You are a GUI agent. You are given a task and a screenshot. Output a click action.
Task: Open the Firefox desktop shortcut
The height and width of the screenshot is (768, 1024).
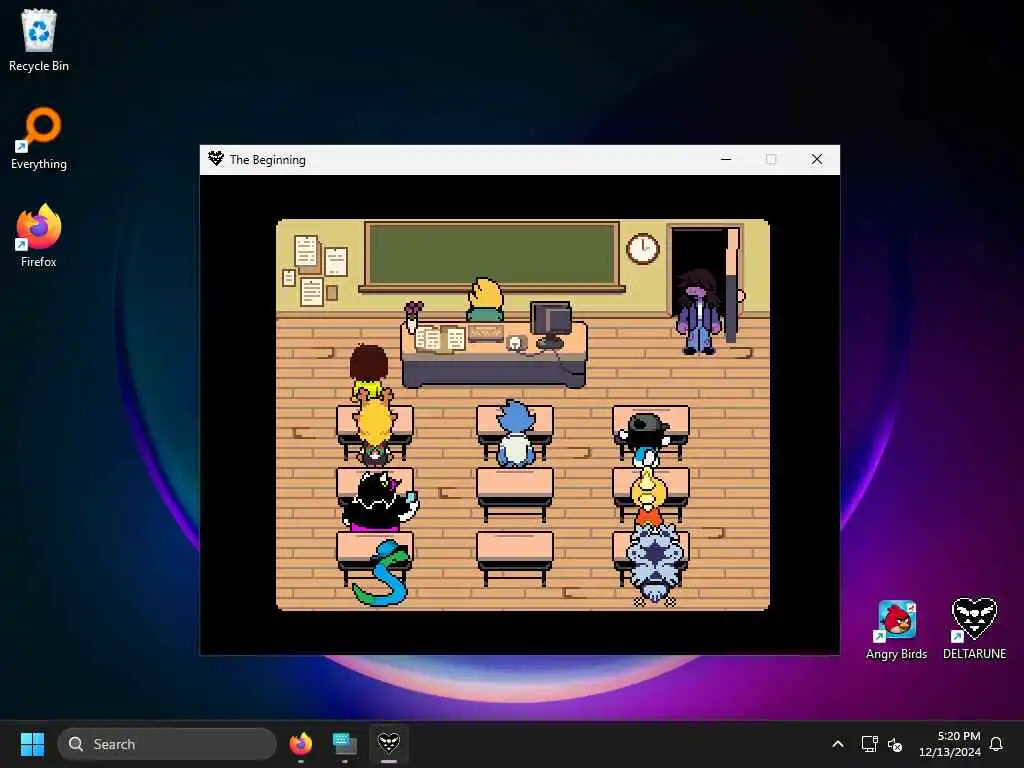(x=39, y=236)
